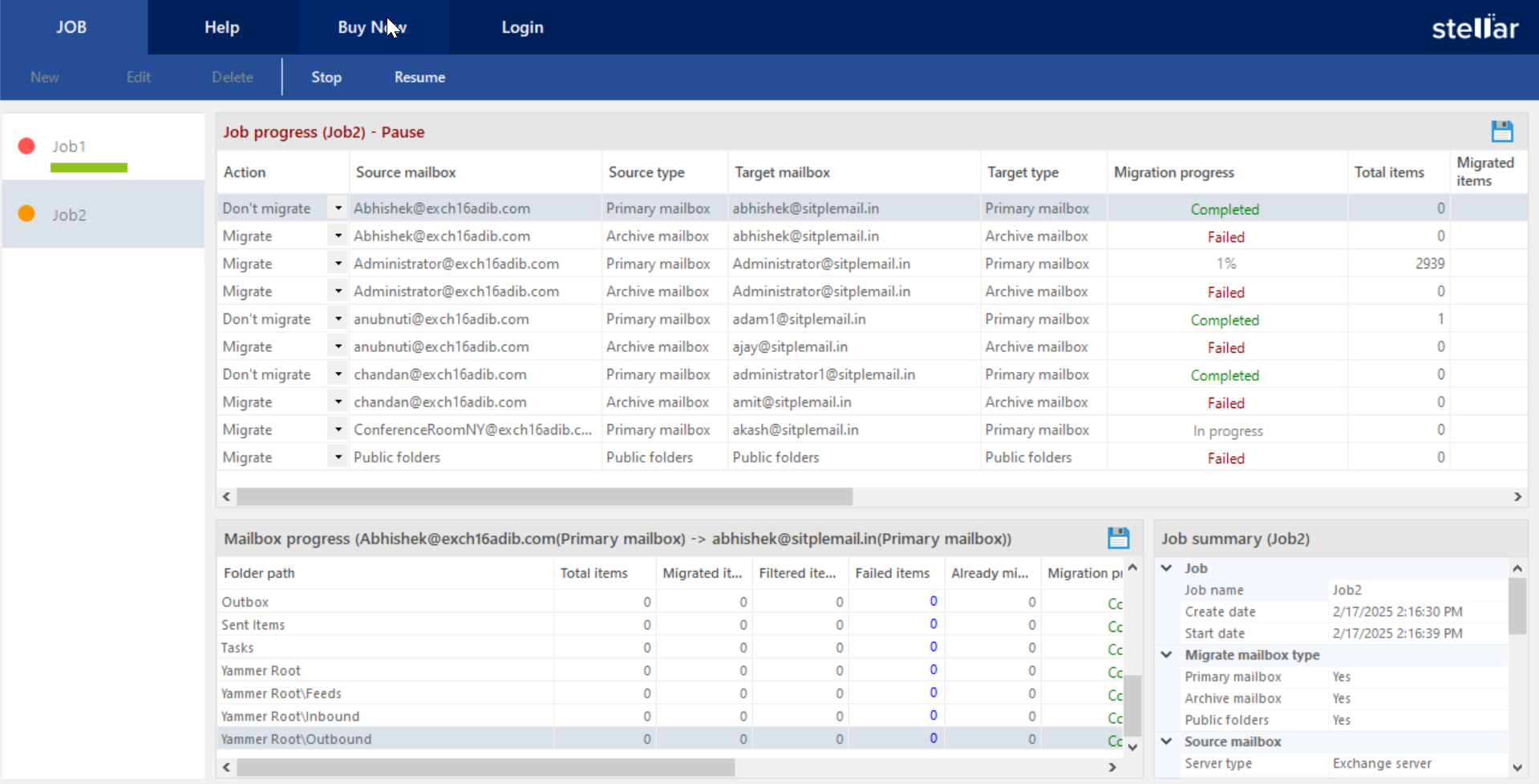The height and width of the screenshot is (784, 1539).
Task: Click Mailbox progress vertical scroll down arrow
Action: (1132, 746)
